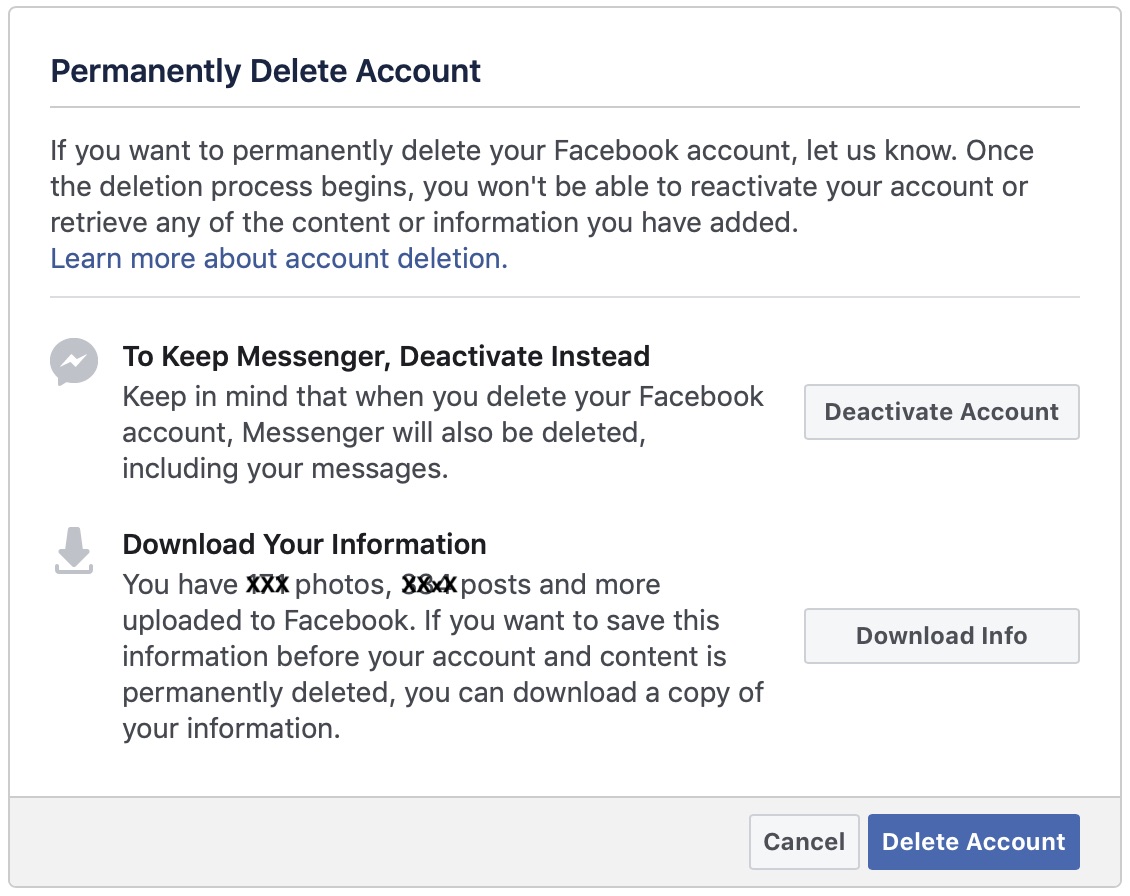The width and height of the screenshot is (1130, 896).
Task: Click the Download Info button
Action: (x=940, y=636)
